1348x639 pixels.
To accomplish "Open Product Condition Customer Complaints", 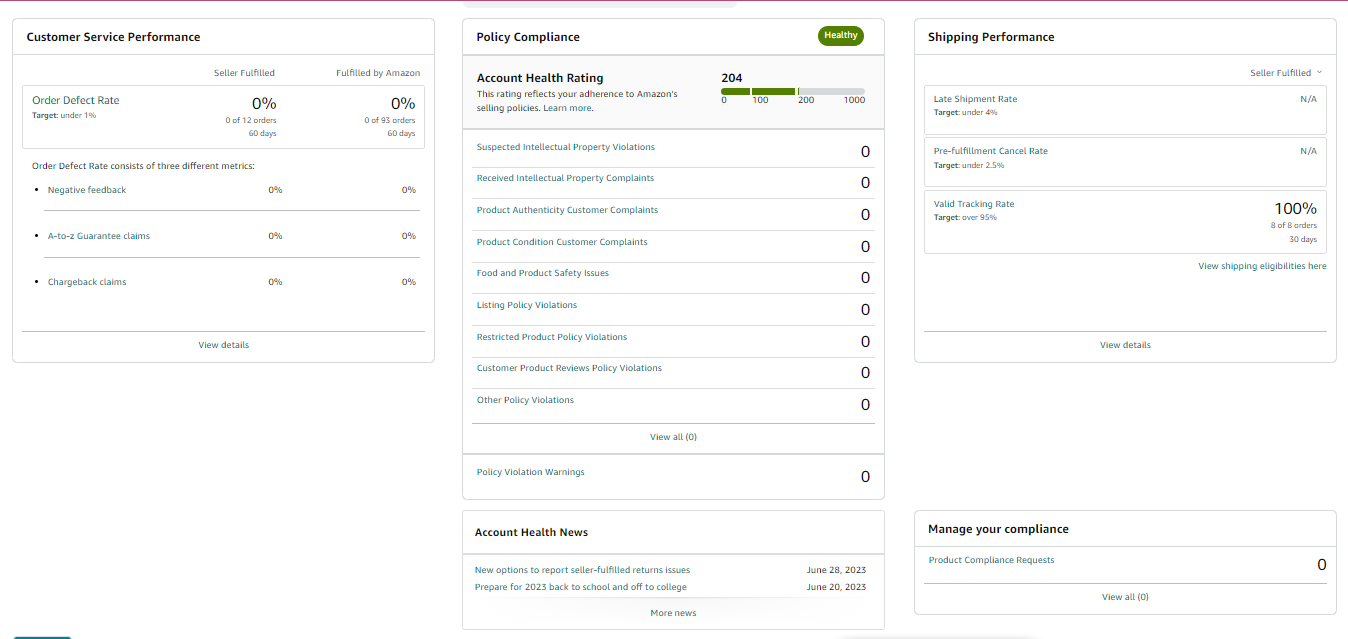I will click(x=562, y=242).
